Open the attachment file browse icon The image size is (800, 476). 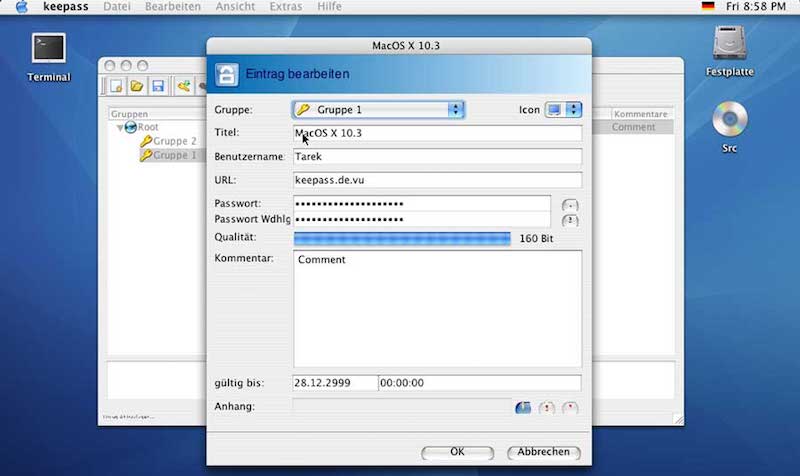click(x=523, y=408)
